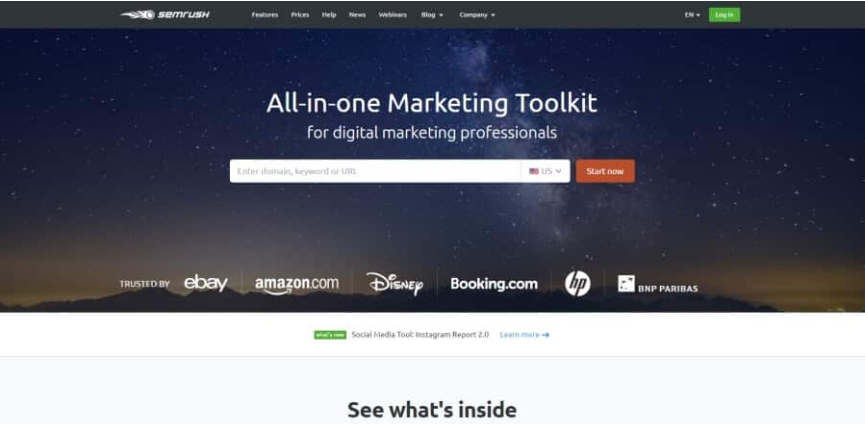Click the amazon.com logo
The width and height of the screenshot is (865, 424).
(297, 285)
